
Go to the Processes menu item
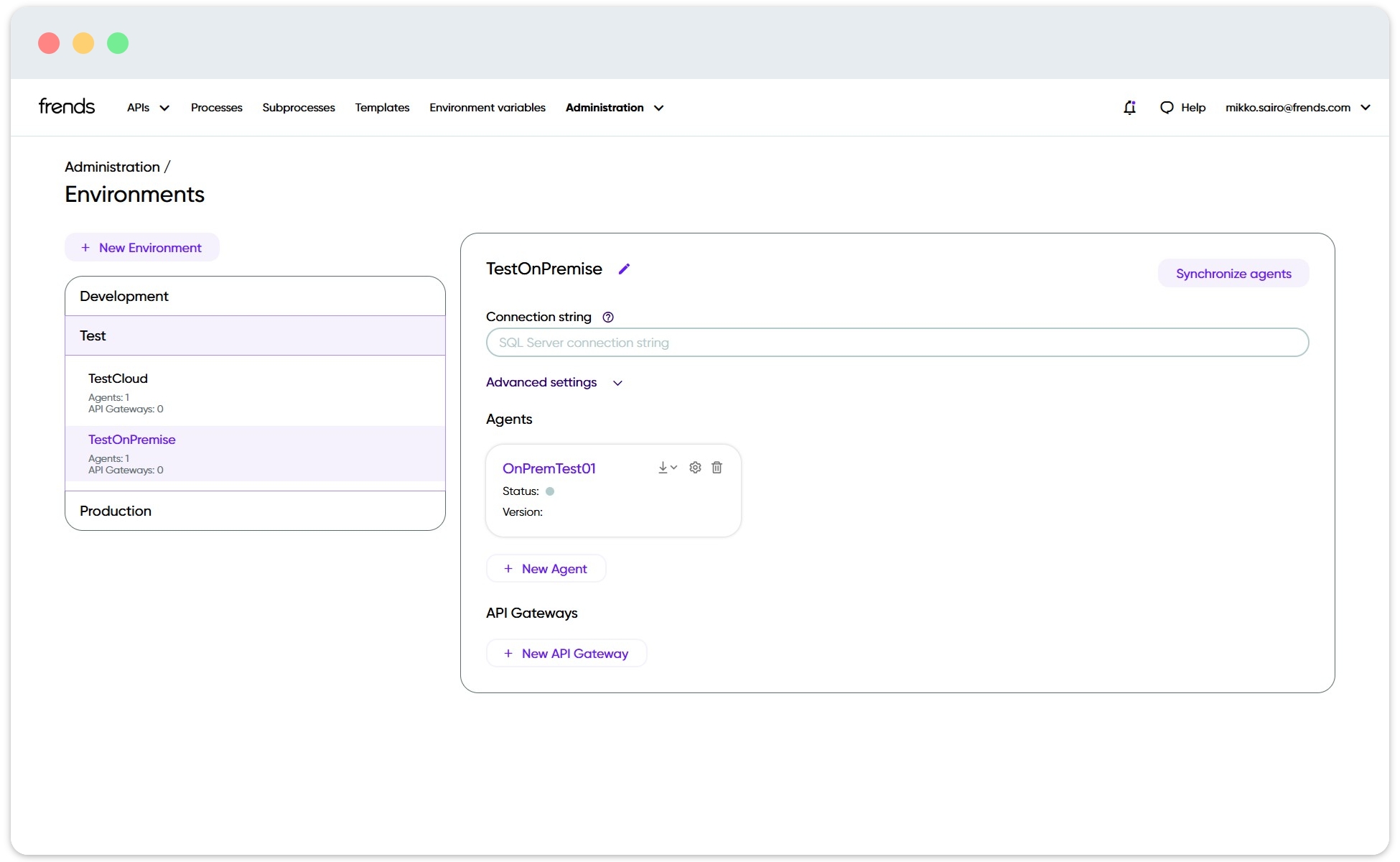pos(216,107)
